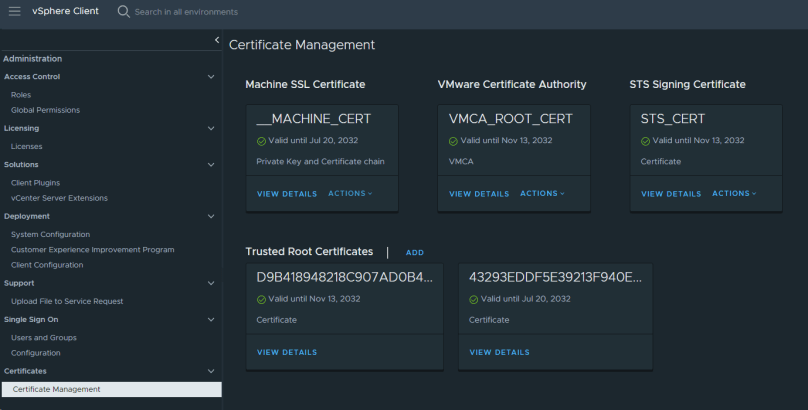
Task: Collapse the Single Sign On section
Action: [210, 320]
